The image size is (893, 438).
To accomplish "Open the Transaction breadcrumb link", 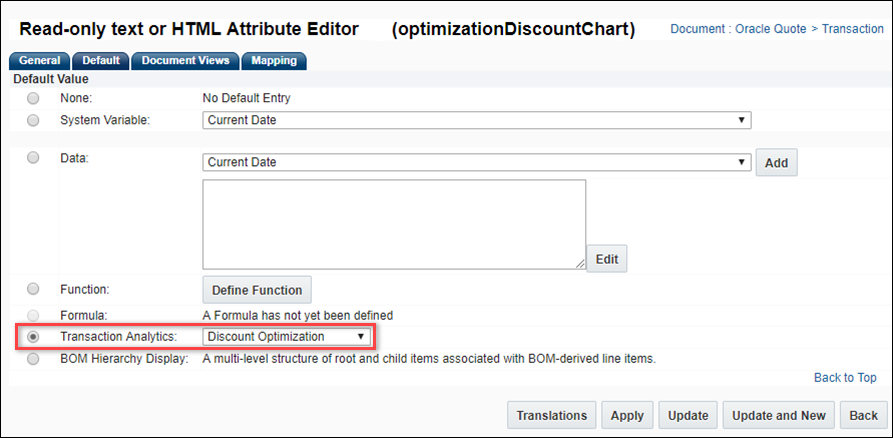I will (853, 30).
